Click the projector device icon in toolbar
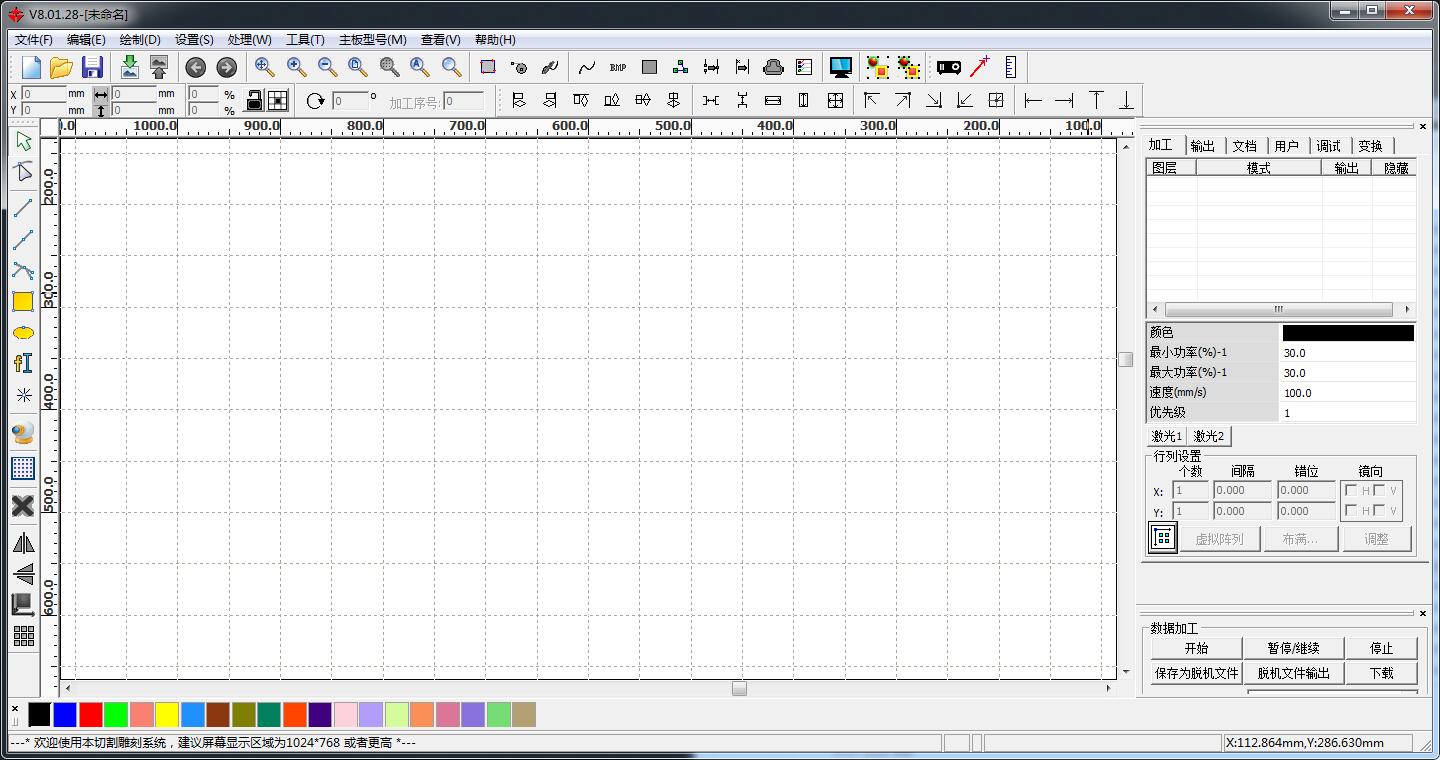Screen dimensions: 1440x760 (x=949, y=67)
